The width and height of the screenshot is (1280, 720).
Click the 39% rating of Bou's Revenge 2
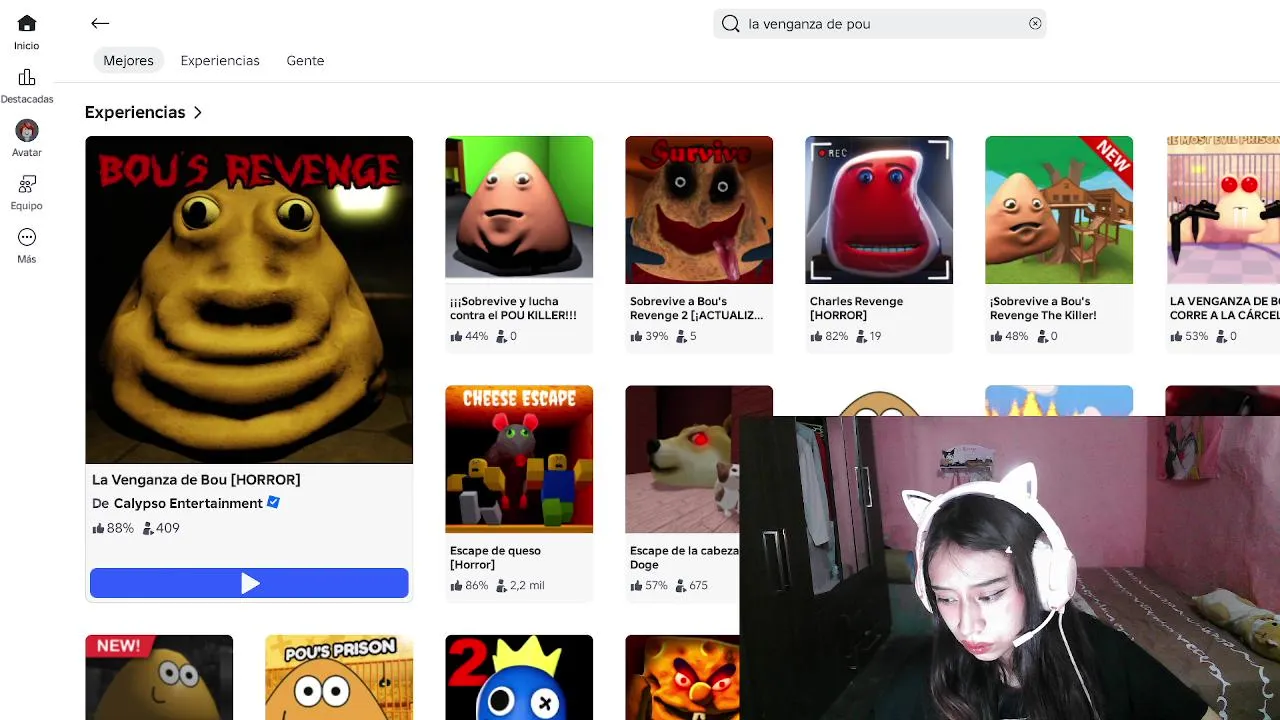[x=649, y=336]
